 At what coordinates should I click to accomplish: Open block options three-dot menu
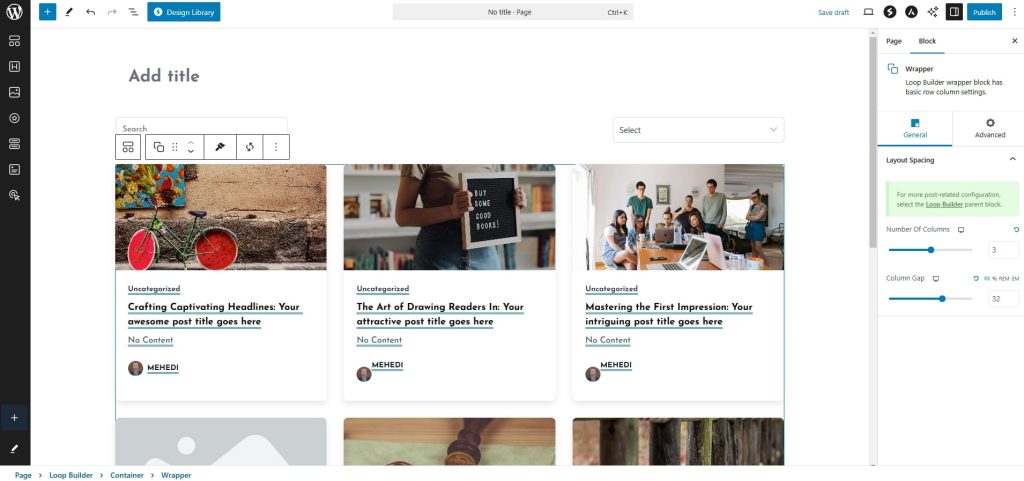[275, 147]
